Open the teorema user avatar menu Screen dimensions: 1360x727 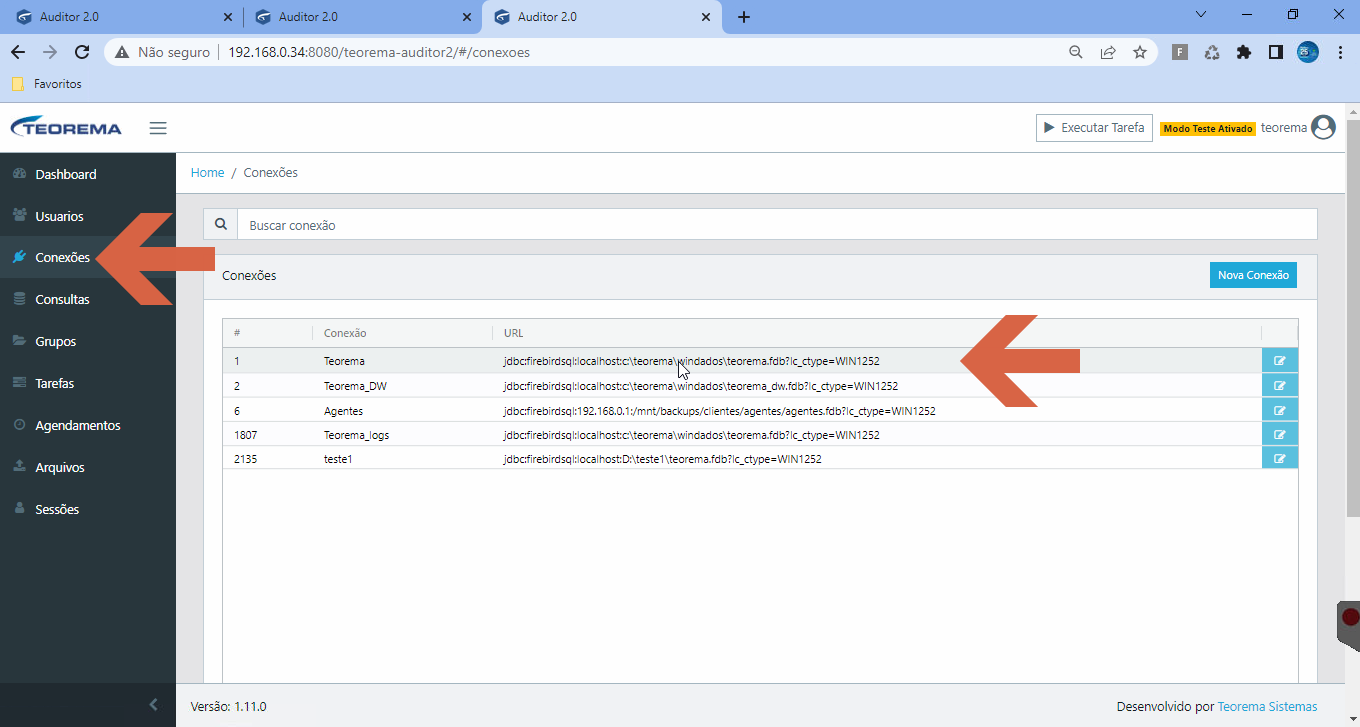[x=1323, y=127]
